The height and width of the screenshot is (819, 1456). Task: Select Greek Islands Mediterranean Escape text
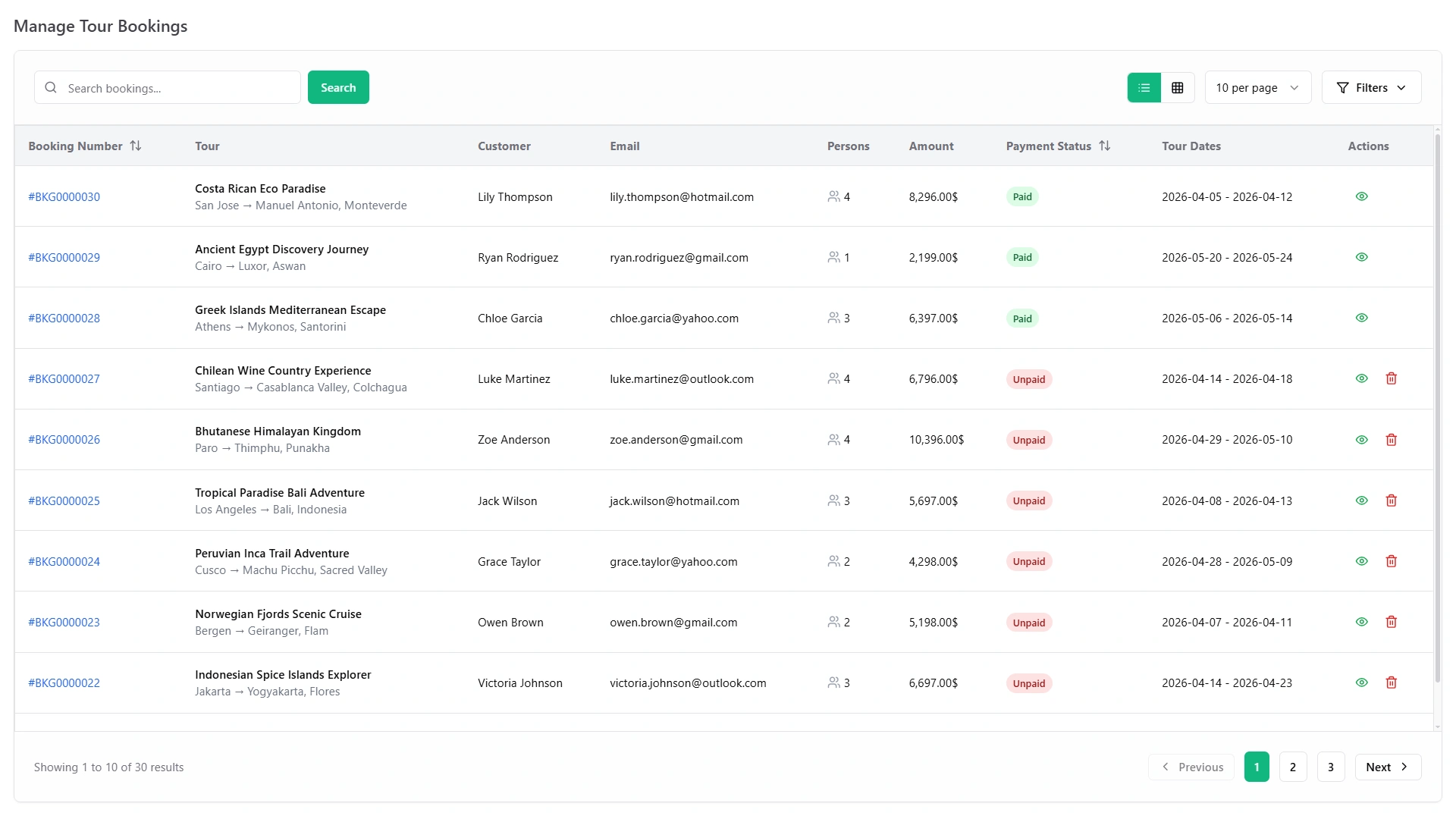pos(290,309)
